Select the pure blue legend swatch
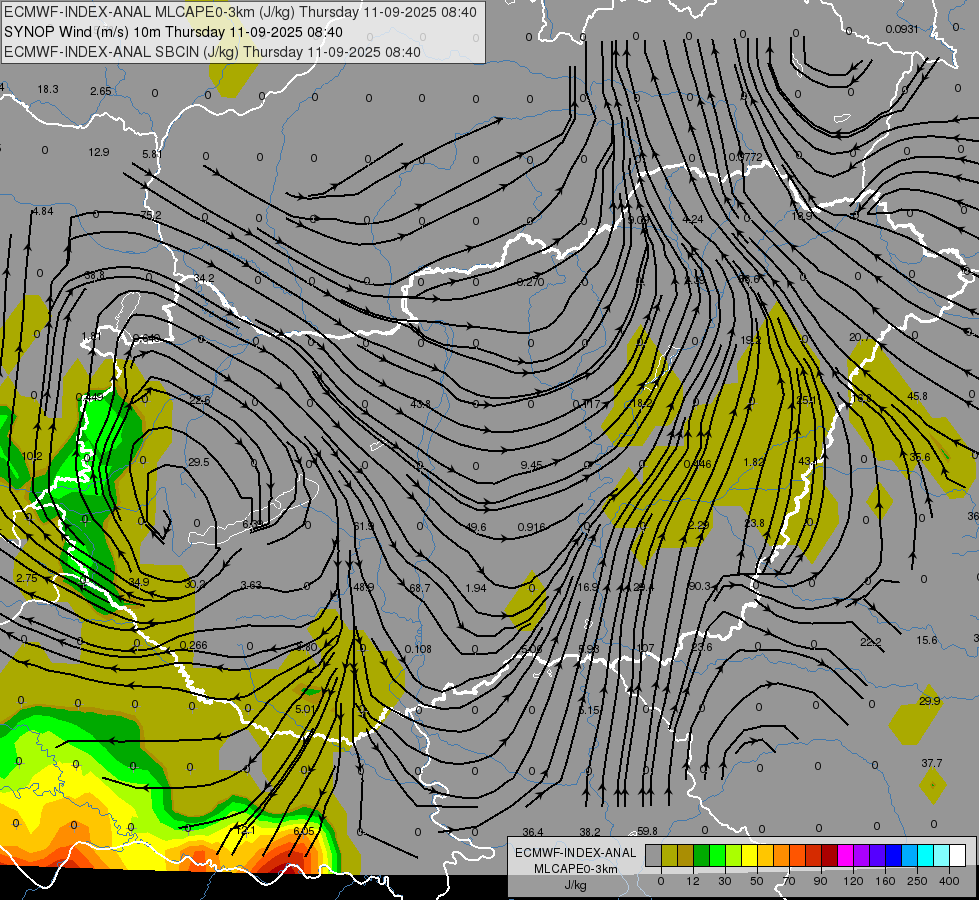This screenshot has height=900, width=979. pos(893,856)
